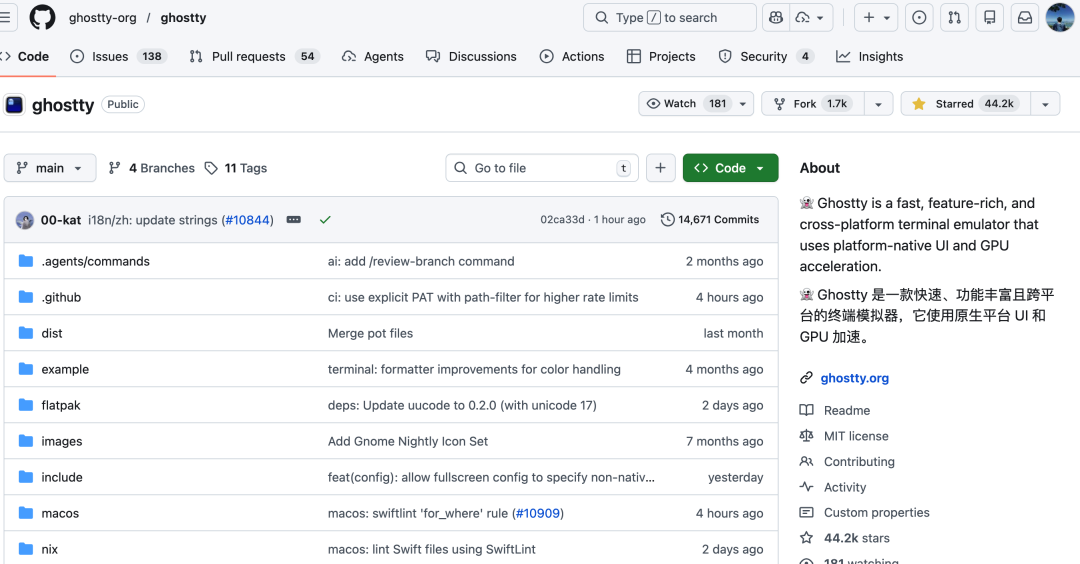Click the macos folder icon
The width and height of the screenshot is (1080, 564).
[26, 513]
